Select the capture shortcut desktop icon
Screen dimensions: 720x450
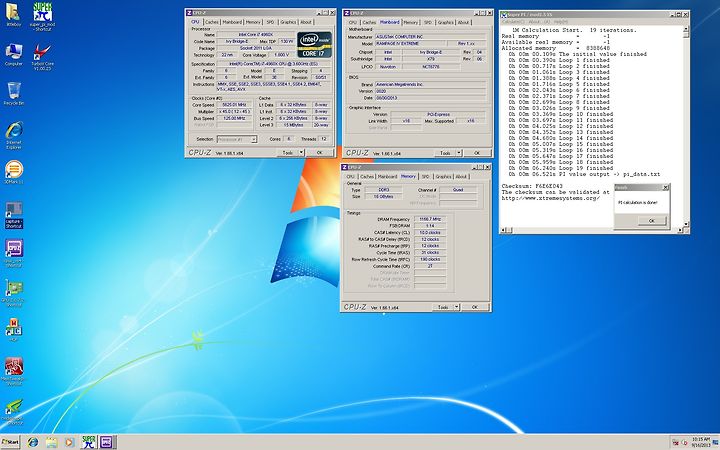click(14, 215)
